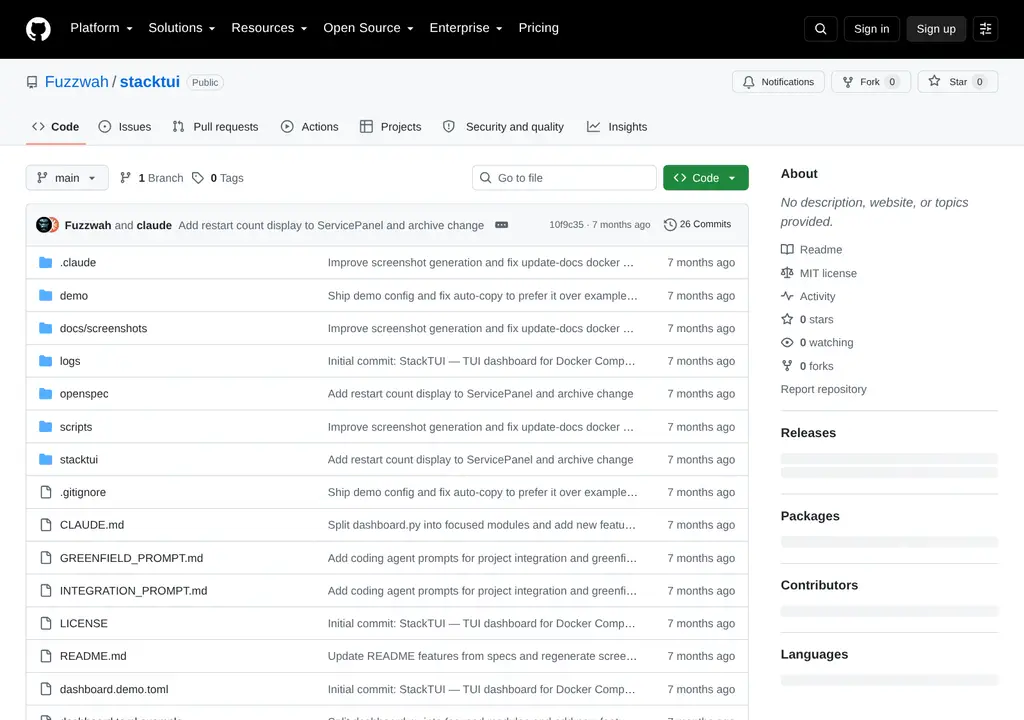Open the openspec folder

[84, 394]
